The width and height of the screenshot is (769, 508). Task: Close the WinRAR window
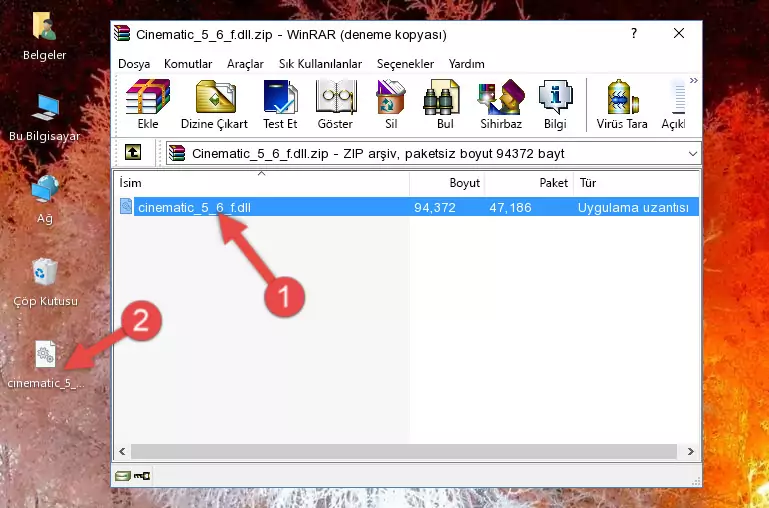tap(679, 33)
